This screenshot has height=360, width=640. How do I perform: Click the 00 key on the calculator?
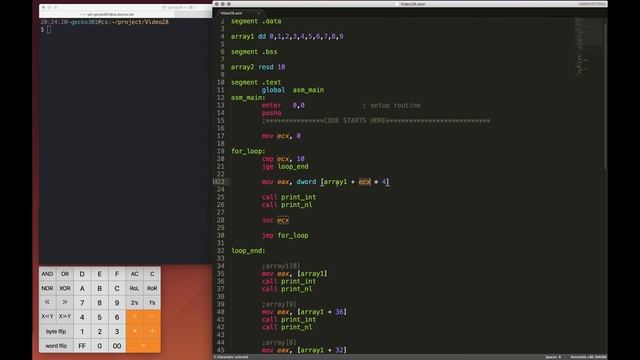click(117, 346)
